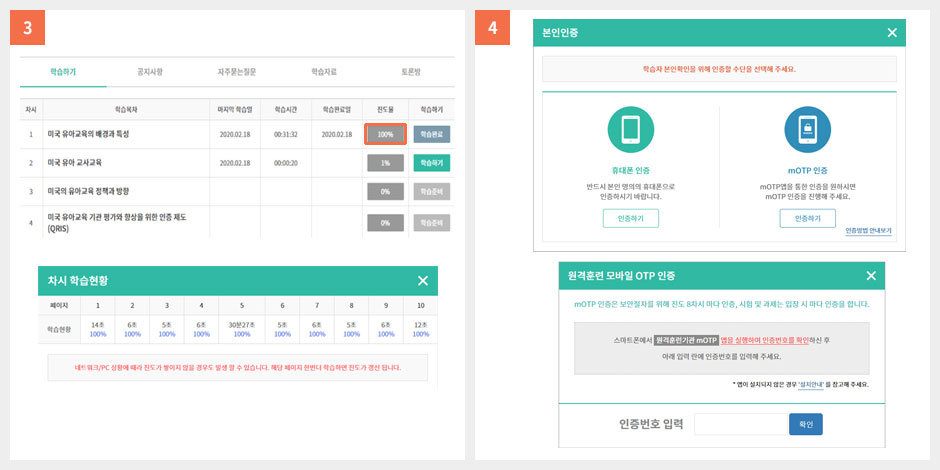This screenshot has width=940, height=470.
Task: Click the green 휴대폰 인증 phone icon
Action: (x=630, y=130)
